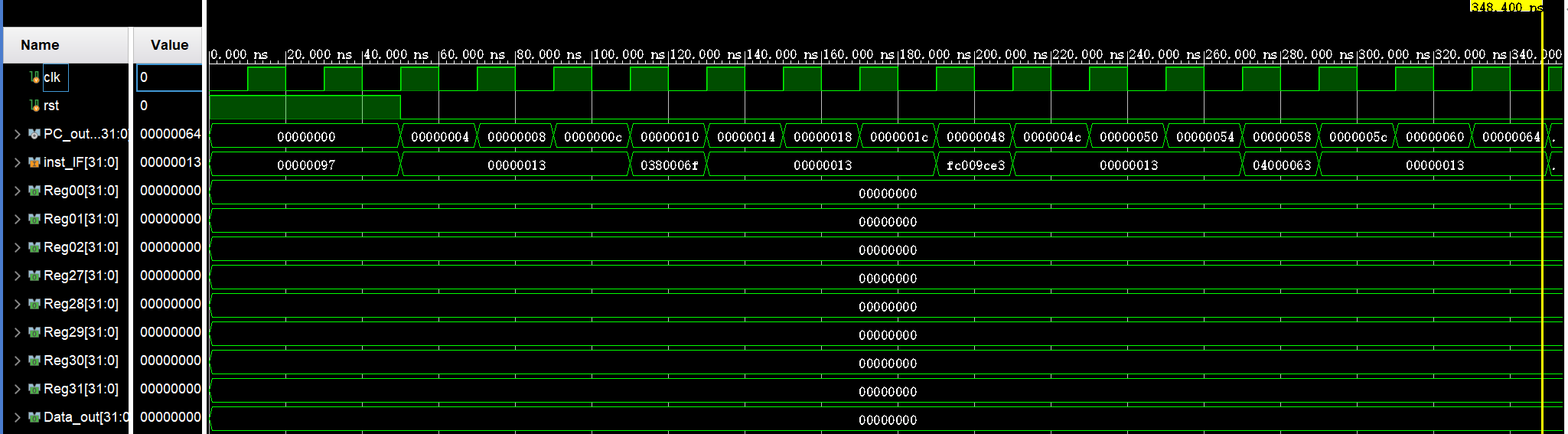
Task: Click the yellow cursor marker at 348.400 ns
Action: point(1506,7)
